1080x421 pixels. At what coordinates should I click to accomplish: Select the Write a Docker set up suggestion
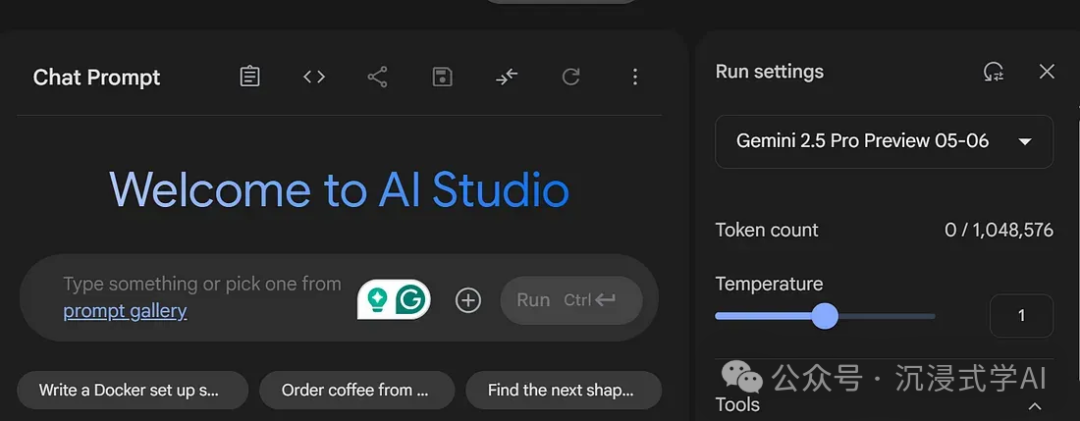[132, 390]
